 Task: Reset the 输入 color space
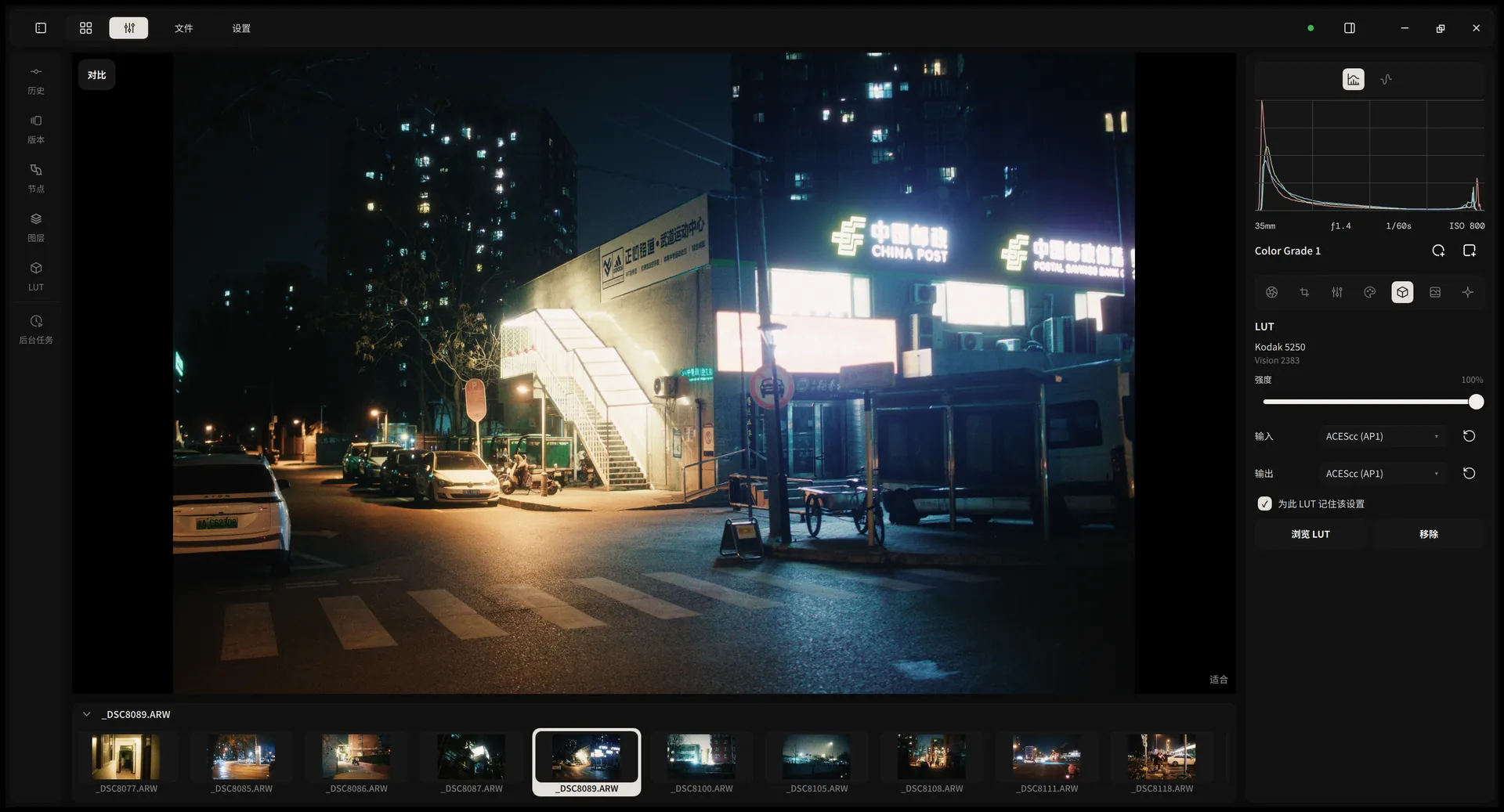pyautogui.click(x=1470, y=436)
